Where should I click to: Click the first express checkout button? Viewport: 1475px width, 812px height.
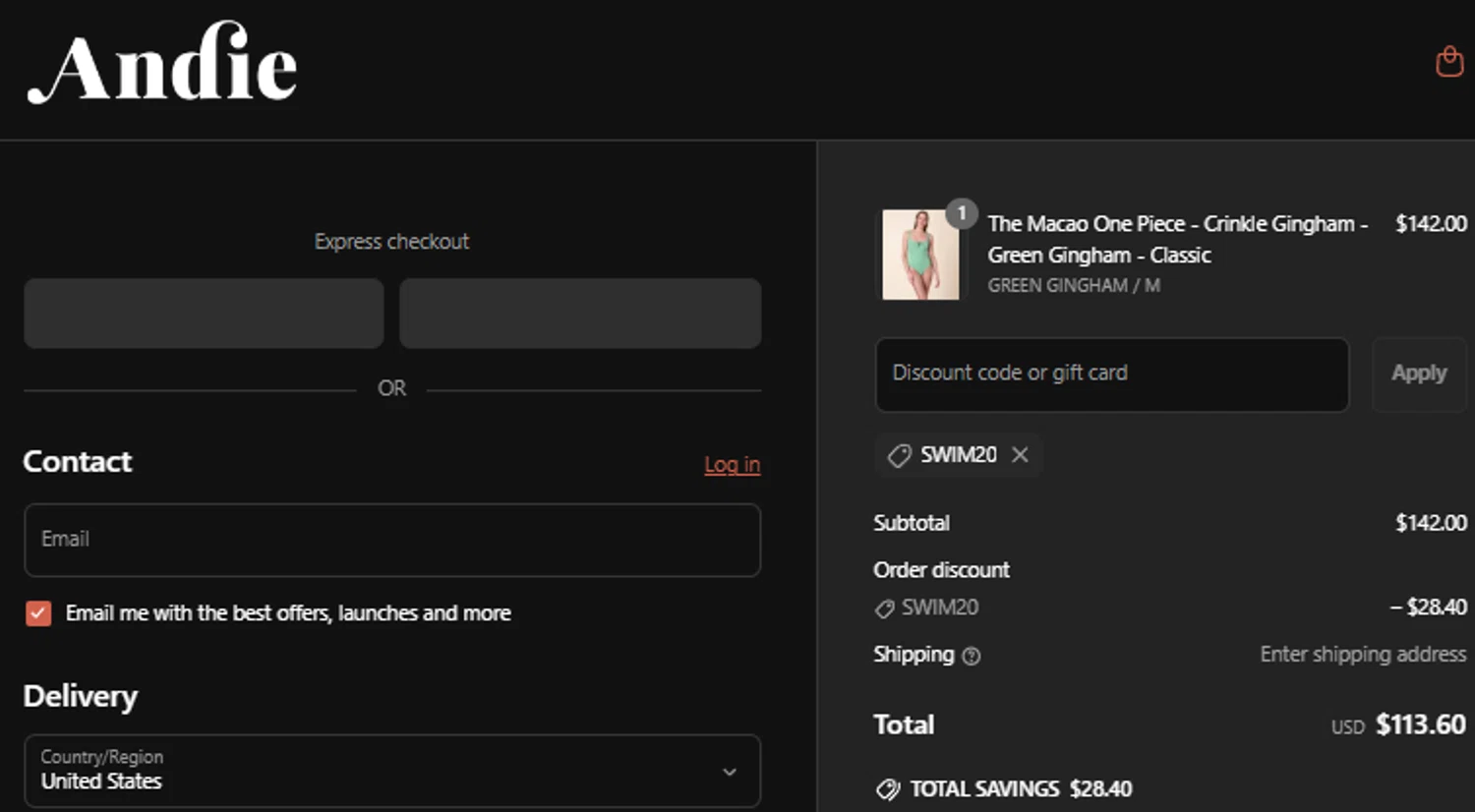204,314
